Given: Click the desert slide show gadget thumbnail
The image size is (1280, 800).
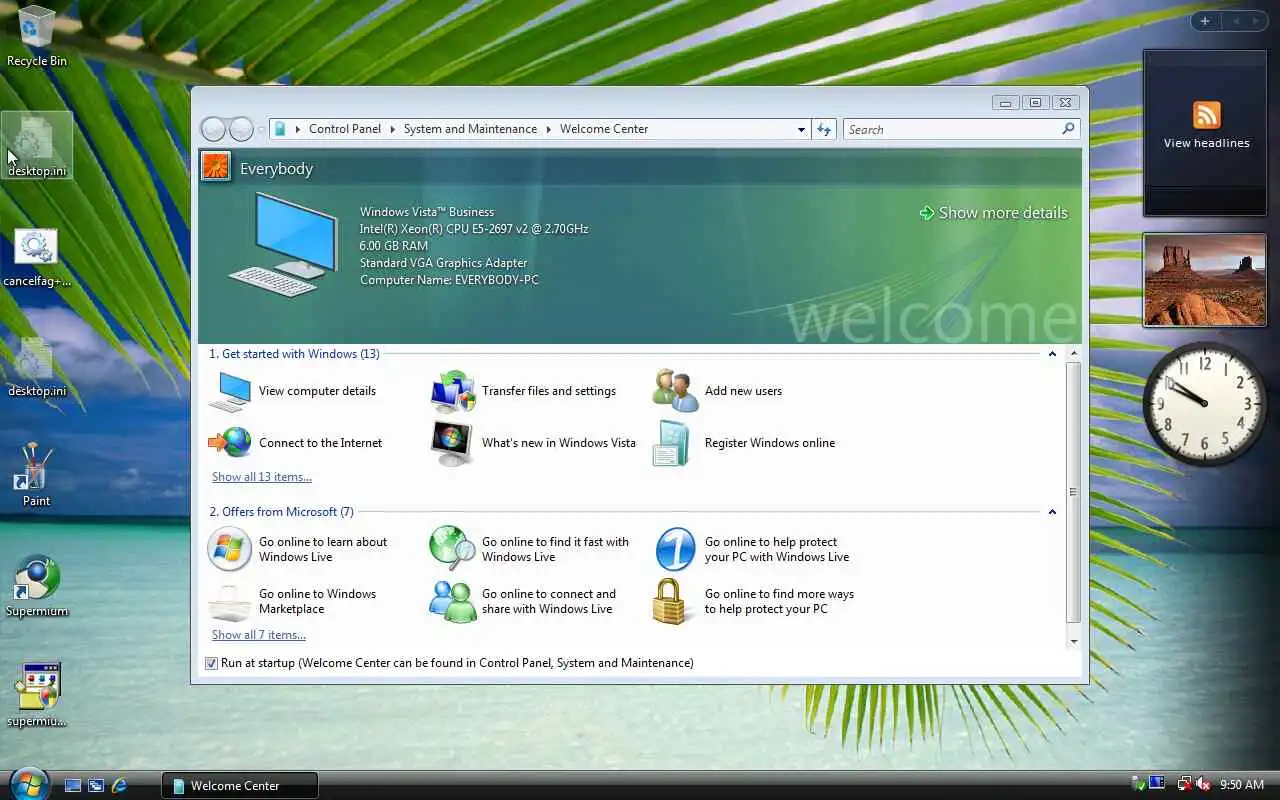Looking at the screenshot, I should (1204, 280).
